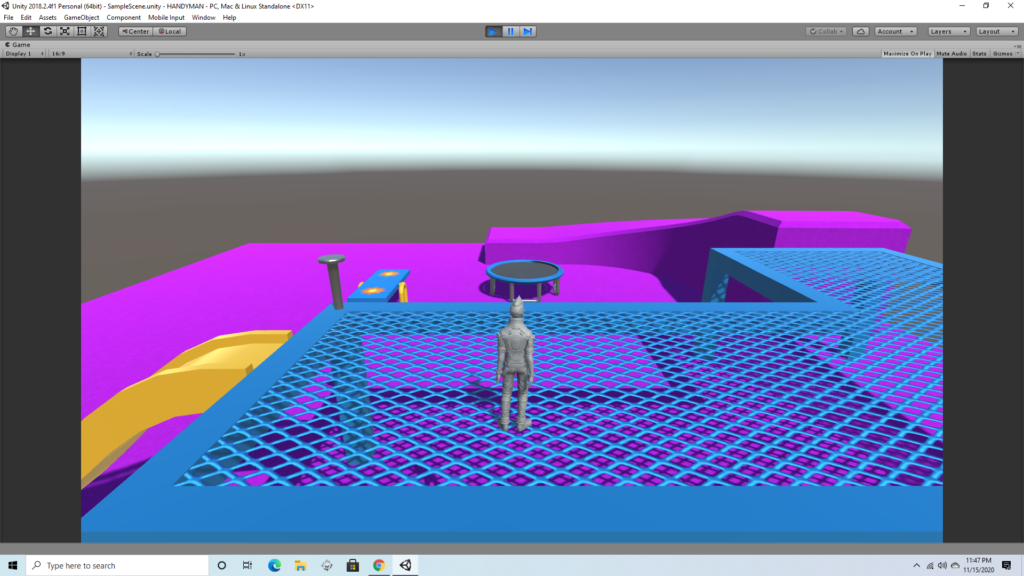Screen dimensions: 1024x576
Task: Toggle the Stats overlay
Action: point(979,53)
